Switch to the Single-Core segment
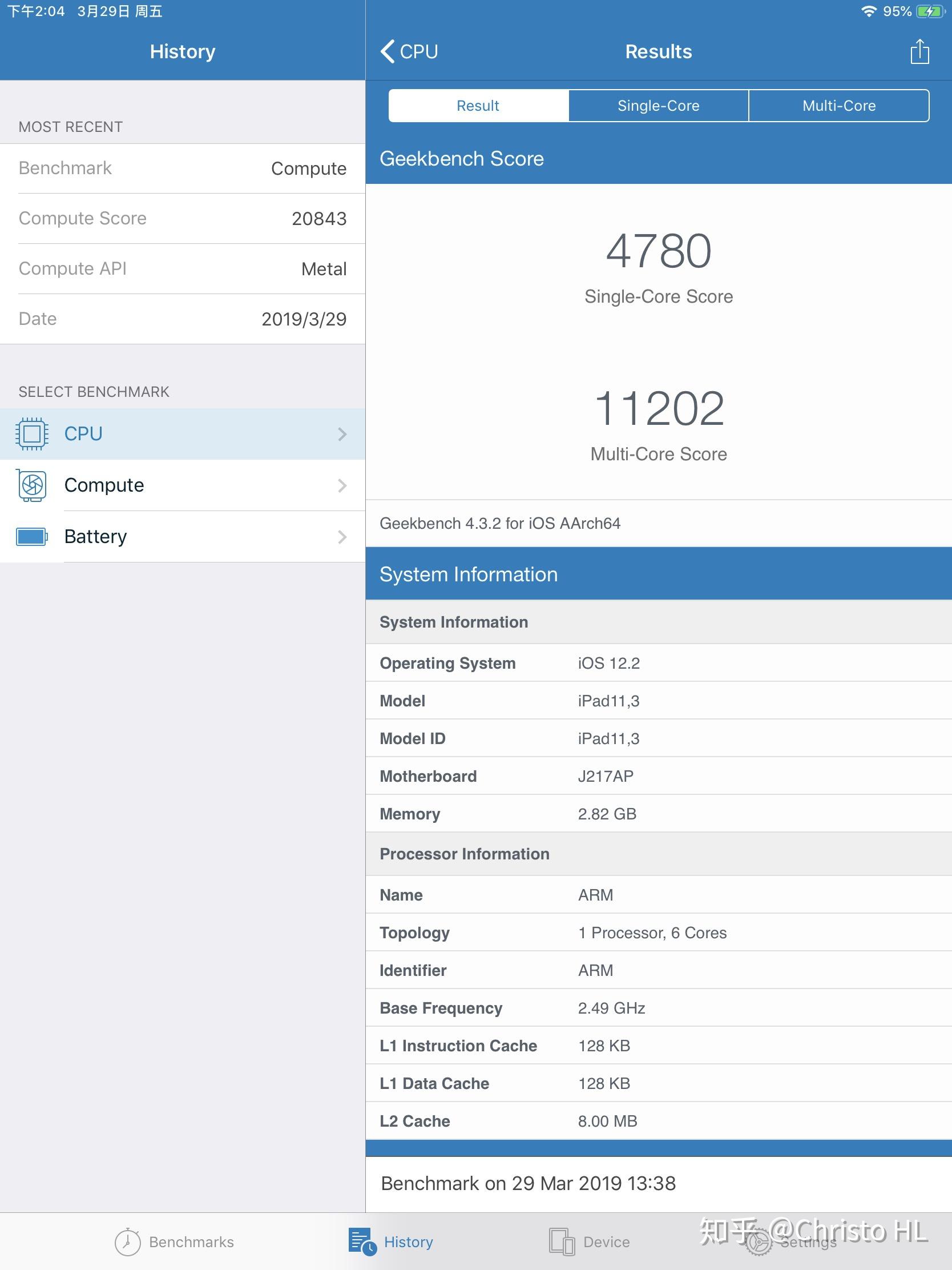 [658, 106]
